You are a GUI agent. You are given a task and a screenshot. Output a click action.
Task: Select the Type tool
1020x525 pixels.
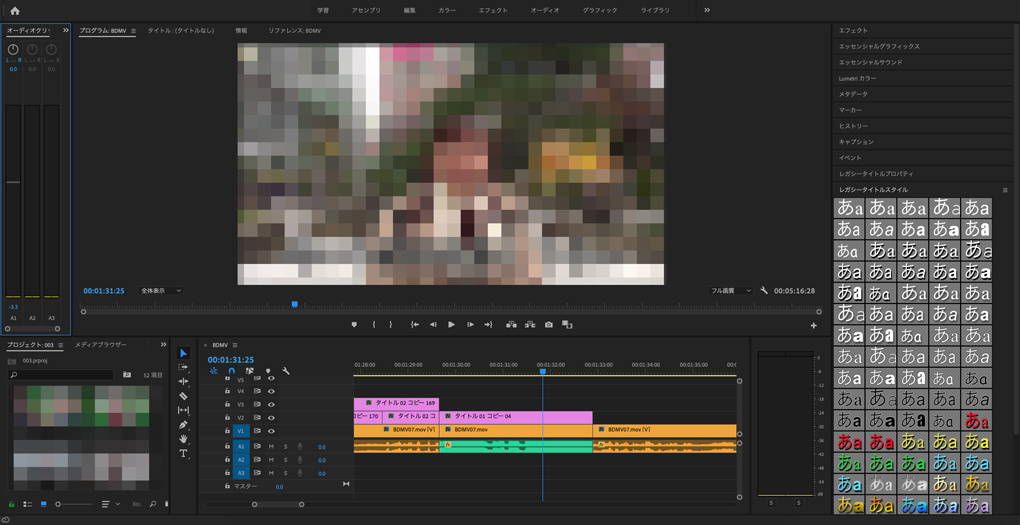(x=183, y=453)
